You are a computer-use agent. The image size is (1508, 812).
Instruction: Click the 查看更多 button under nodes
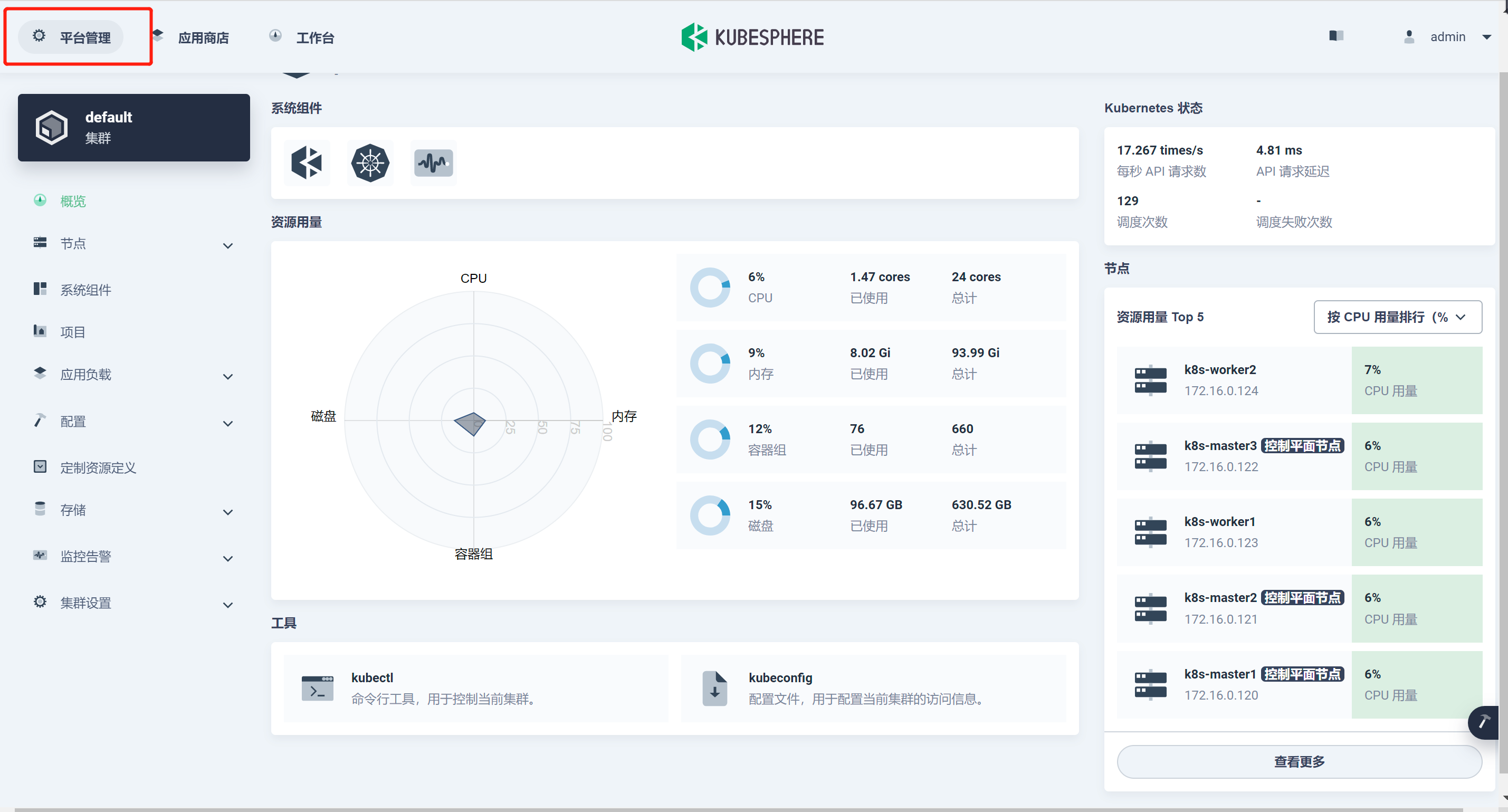1300,761
